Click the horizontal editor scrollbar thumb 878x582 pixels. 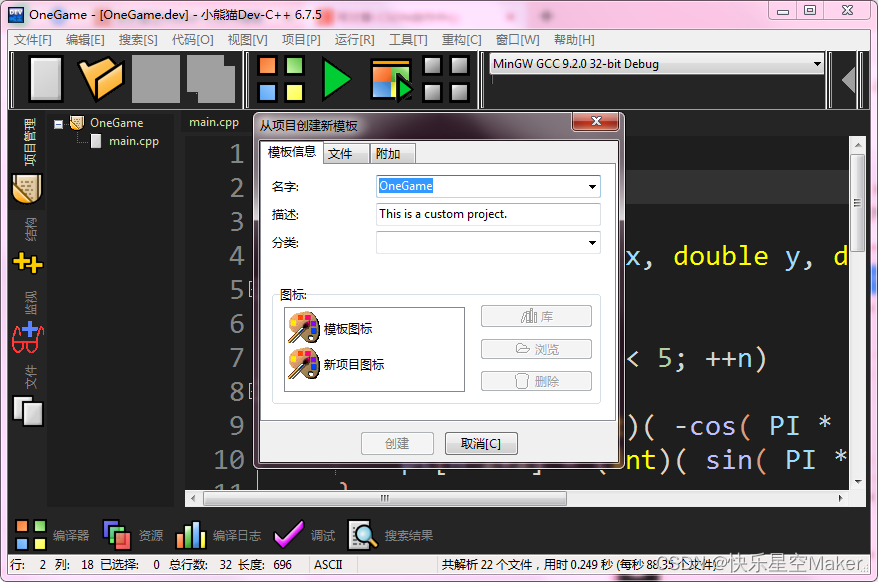(x=385, y=498)
